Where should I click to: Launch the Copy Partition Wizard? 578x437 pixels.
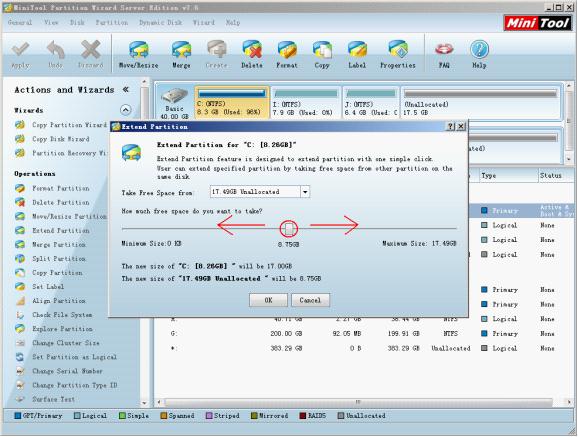tap(61, 125)
